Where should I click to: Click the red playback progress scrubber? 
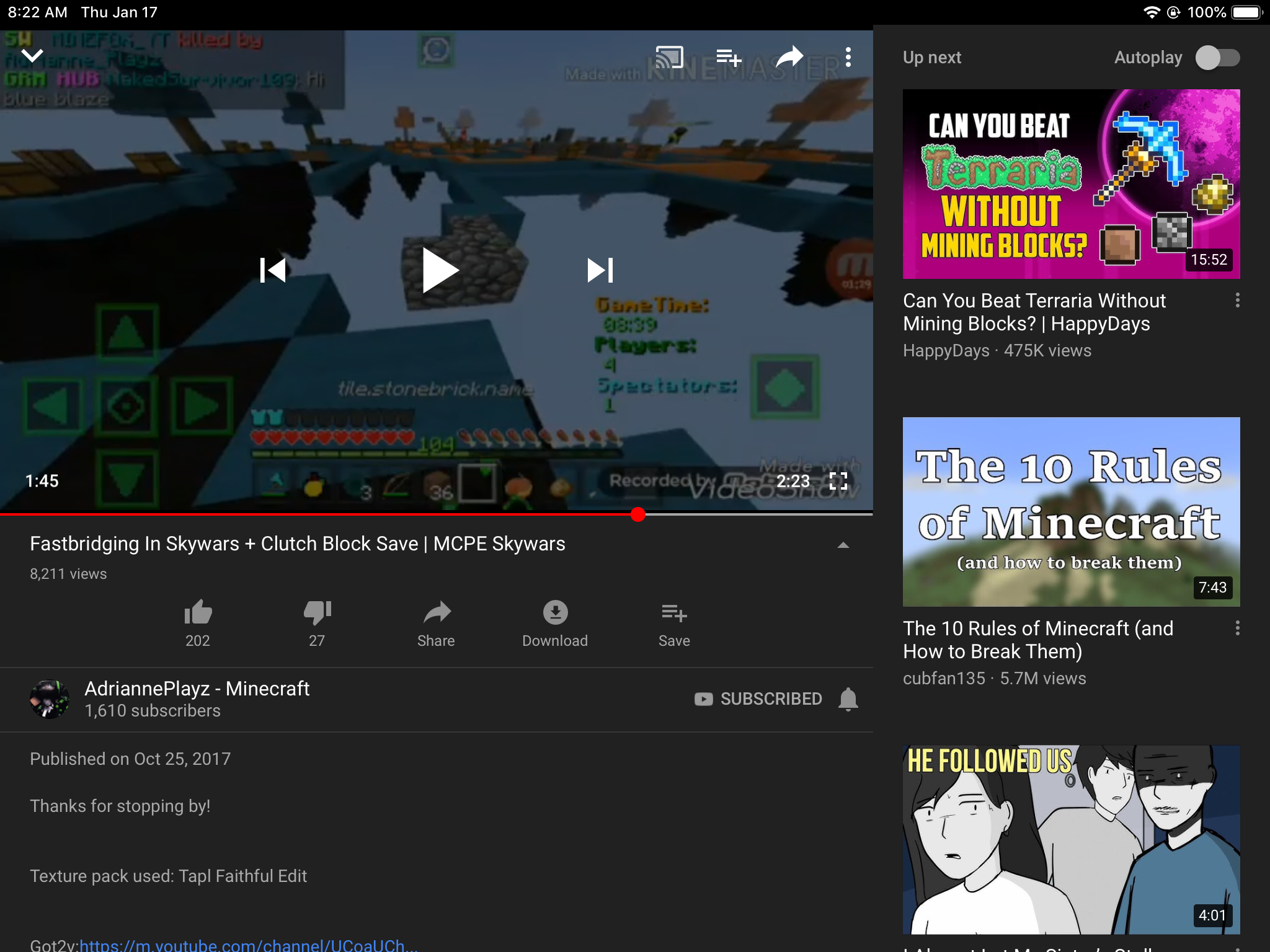pyautogui.click(x=637, y=514)
